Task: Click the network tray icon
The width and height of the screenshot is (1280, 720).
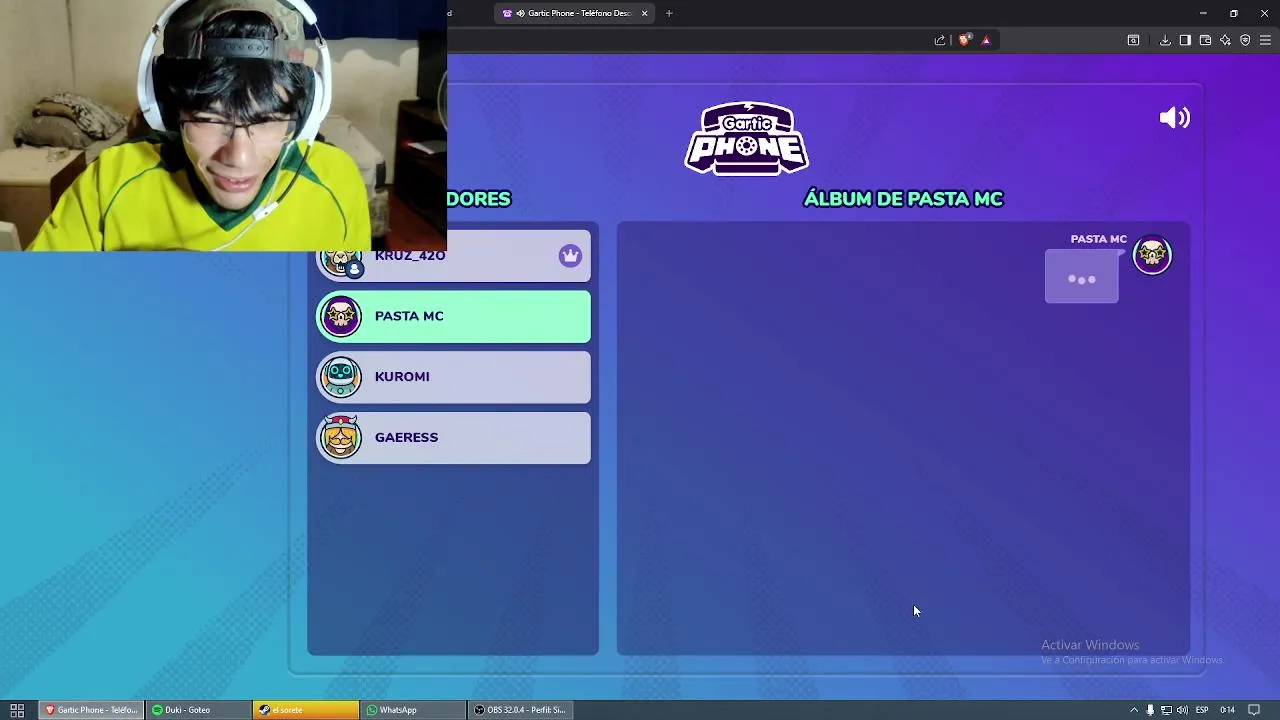Action: (1166, 710)
